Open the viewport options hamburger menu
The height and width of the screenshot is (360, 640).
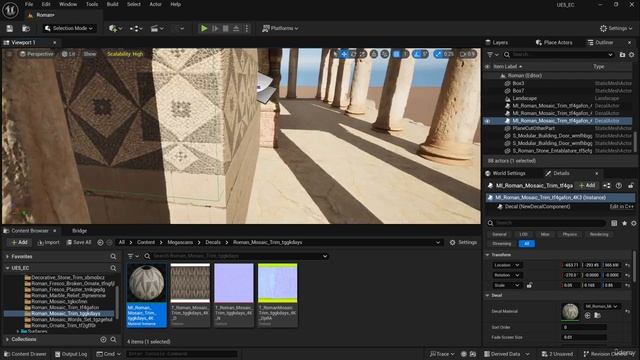click(x=9, y=54)
